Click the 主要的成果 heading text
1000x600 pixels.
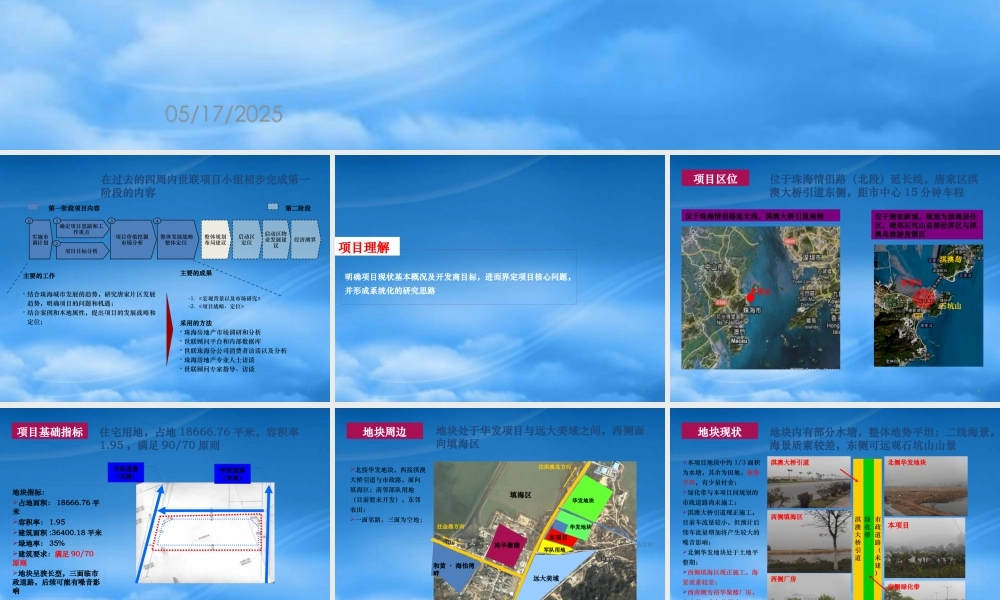(x=196, y=273)
